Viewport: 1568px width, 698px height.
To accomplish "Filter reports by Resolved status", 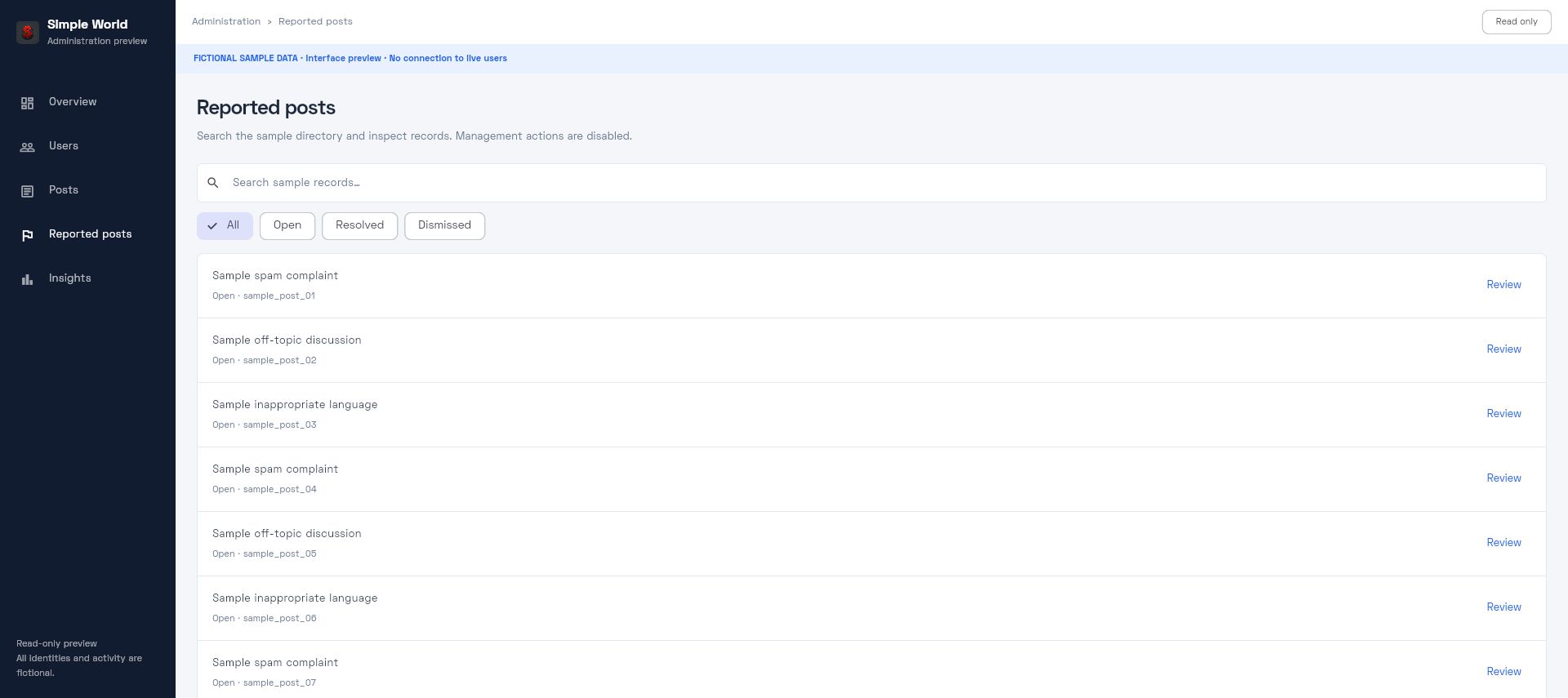I will (x=359, y=226).
